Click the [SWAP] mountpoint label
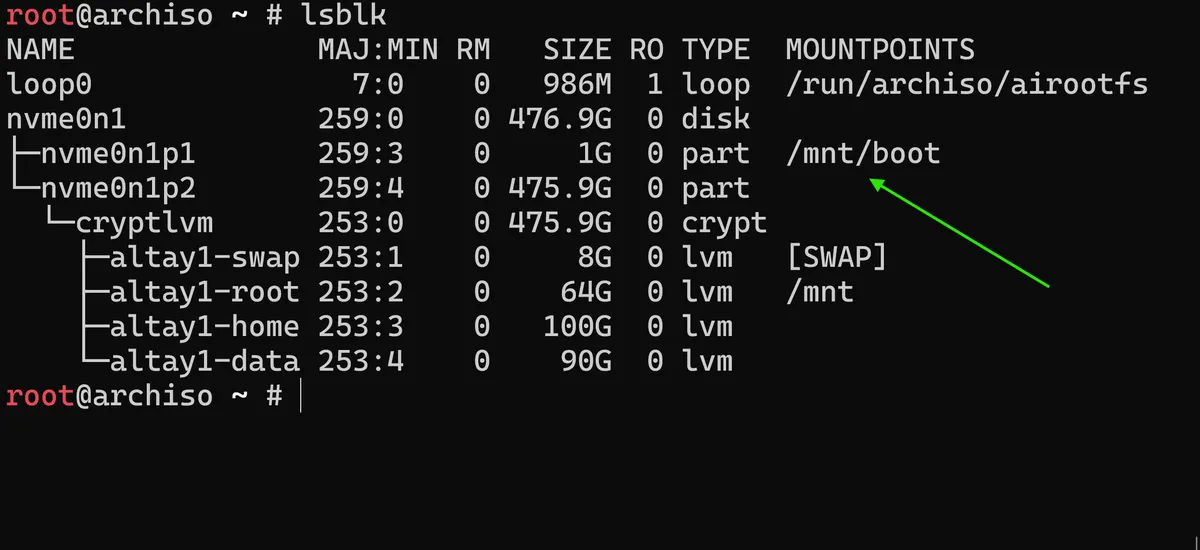Viewport: 1200px width, 550px height. click(x=837, y=258)
